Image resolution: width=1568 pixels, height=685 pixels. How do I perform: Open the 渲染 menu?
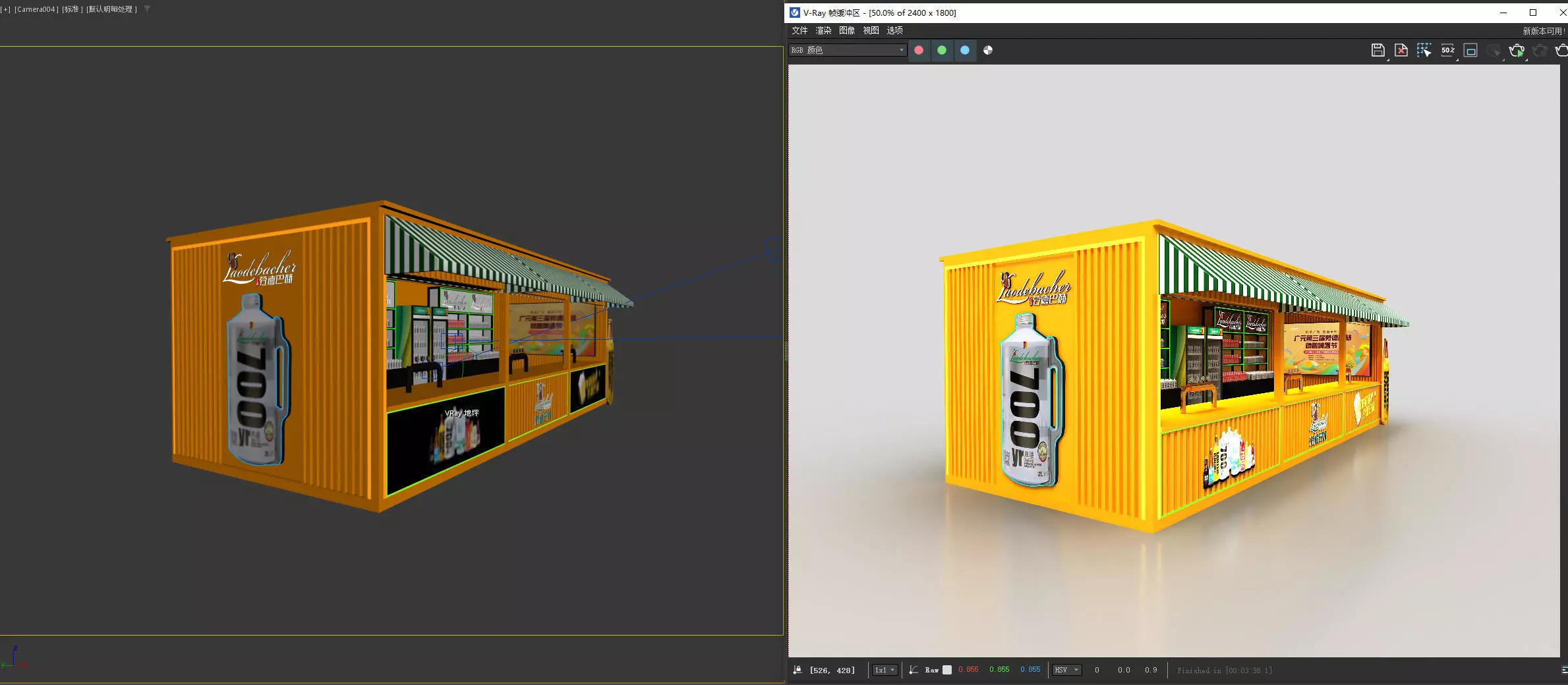823,30
